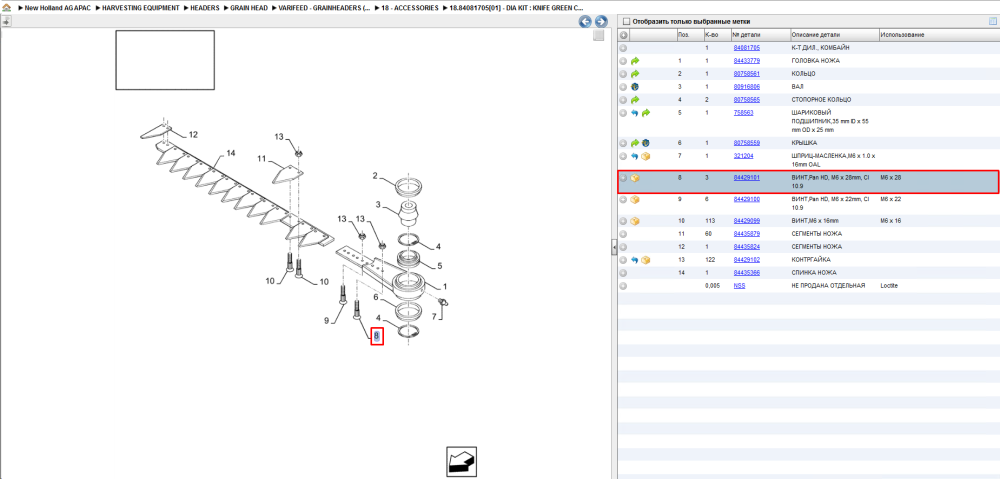Click green arrow icon for СТОПОРНОЕ КОЛЬЦО
Image resolution: width=1000 pixels, height=479 pixels.
click(x=635, y=99)
